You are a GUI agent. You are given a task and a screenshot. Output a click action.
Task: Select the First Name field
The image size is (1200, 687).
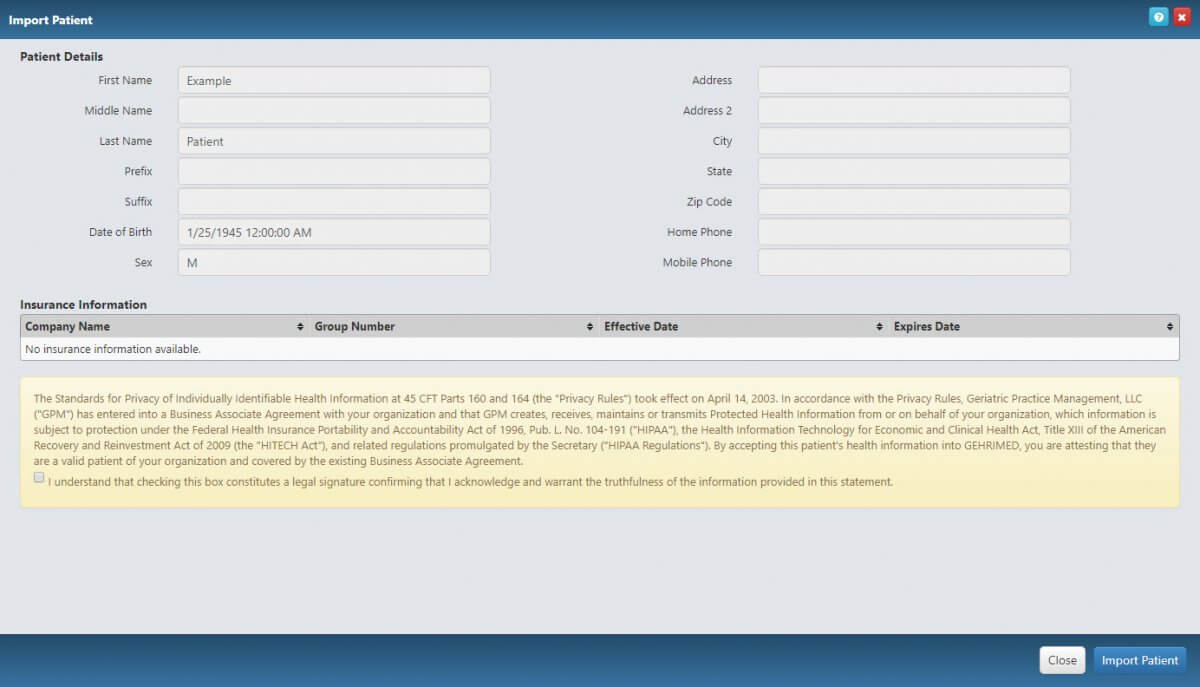(334, 80)
